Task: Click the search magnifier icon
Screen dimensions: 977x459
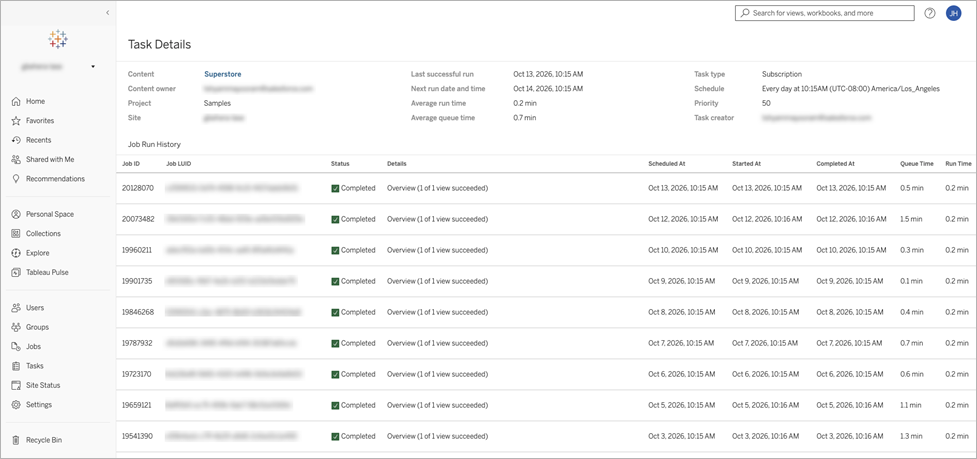Action: [x=745, y=13]
